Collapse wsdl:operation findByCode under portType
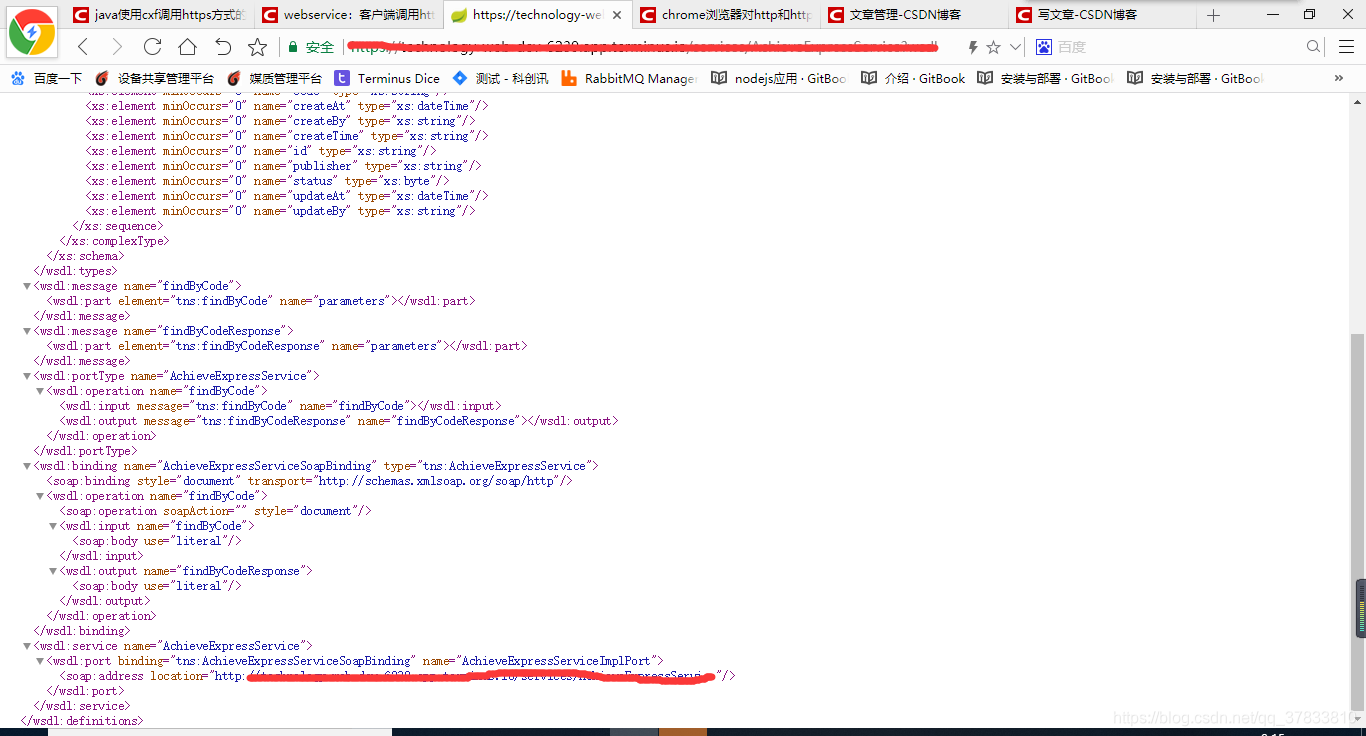Image resolution: width=1366 pixels, height=736 pixels. point(40,391)
